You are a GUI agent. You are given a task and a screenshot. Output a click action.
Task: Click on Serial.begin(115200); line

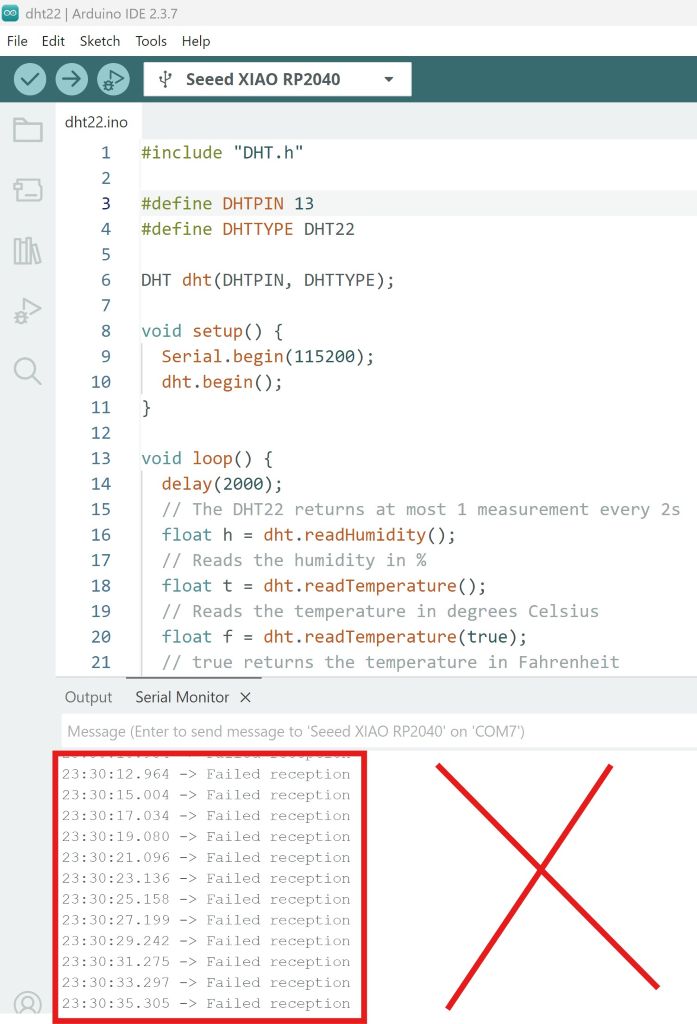click(x=268, y=357)
